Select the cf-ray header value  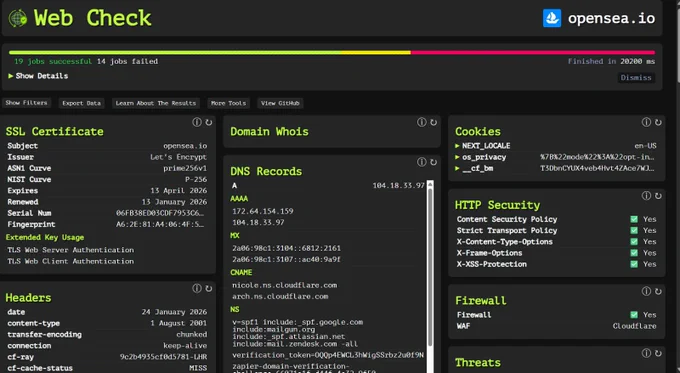point(163,357)
